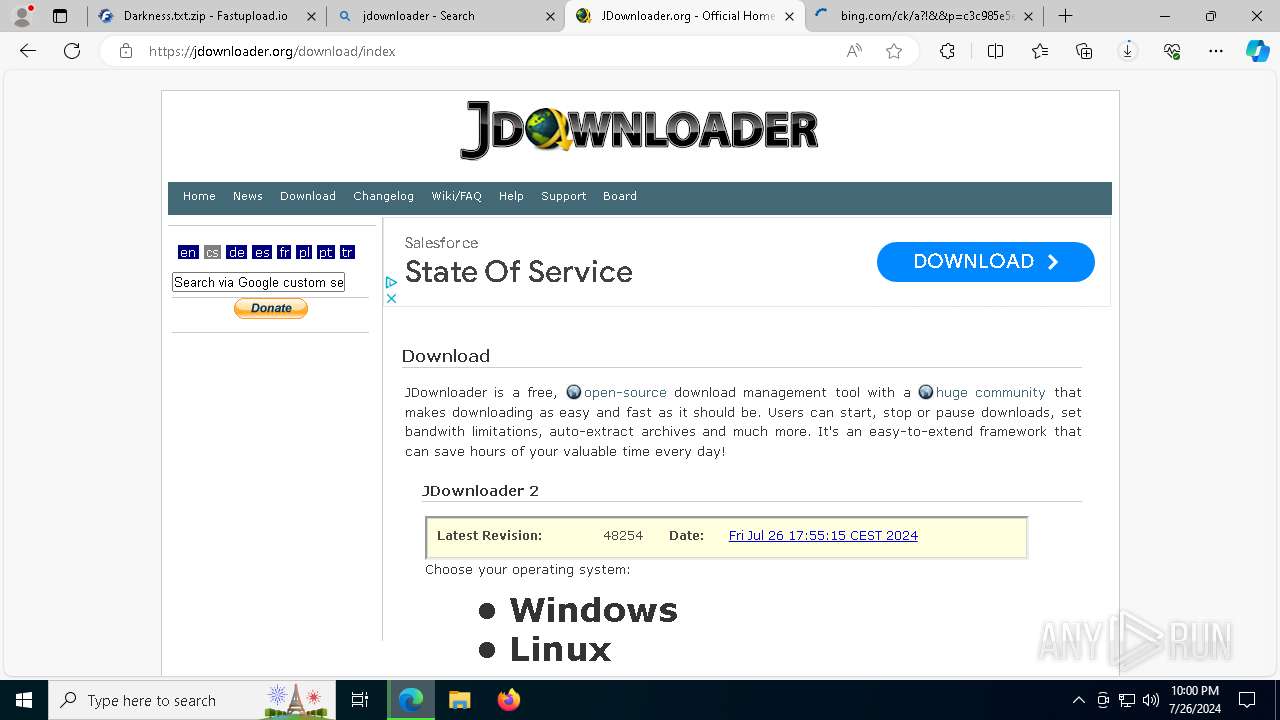Open the revision date link
The height and width of the screenshot is (720, 1280).
point(823,535)
